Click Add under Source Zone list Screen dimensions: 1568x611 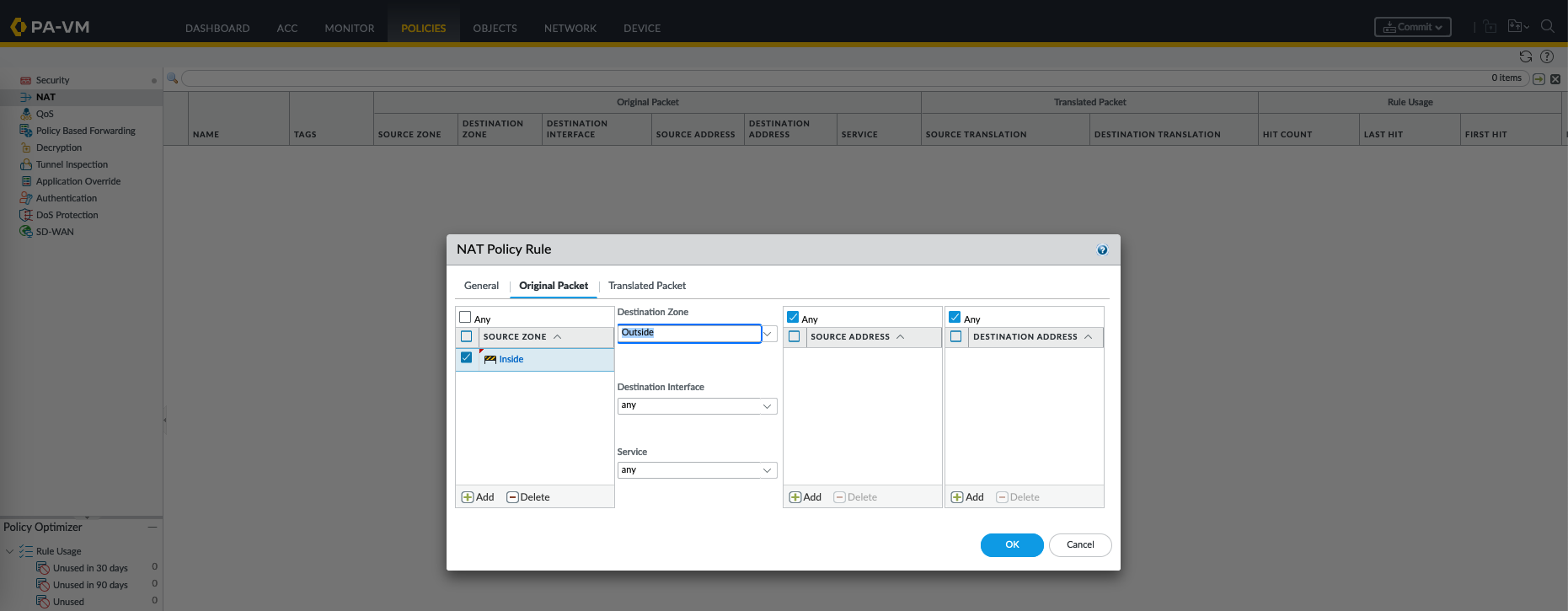click(x=478, y=497)
